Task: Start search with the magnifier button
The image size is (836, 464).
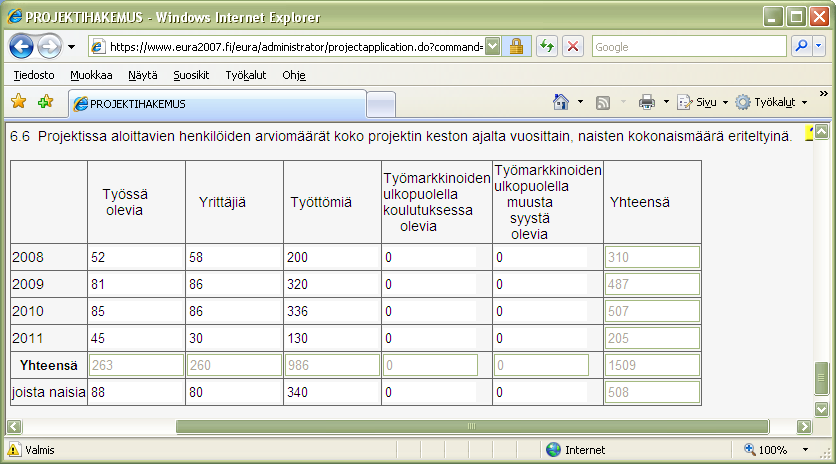Action: (801, 46)
